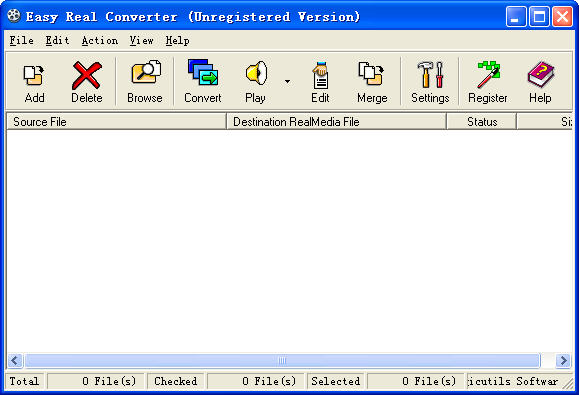The height and width of the screenshot is (395, 579).
Task: Click the Merge files icon
Action: pos(371,73)
